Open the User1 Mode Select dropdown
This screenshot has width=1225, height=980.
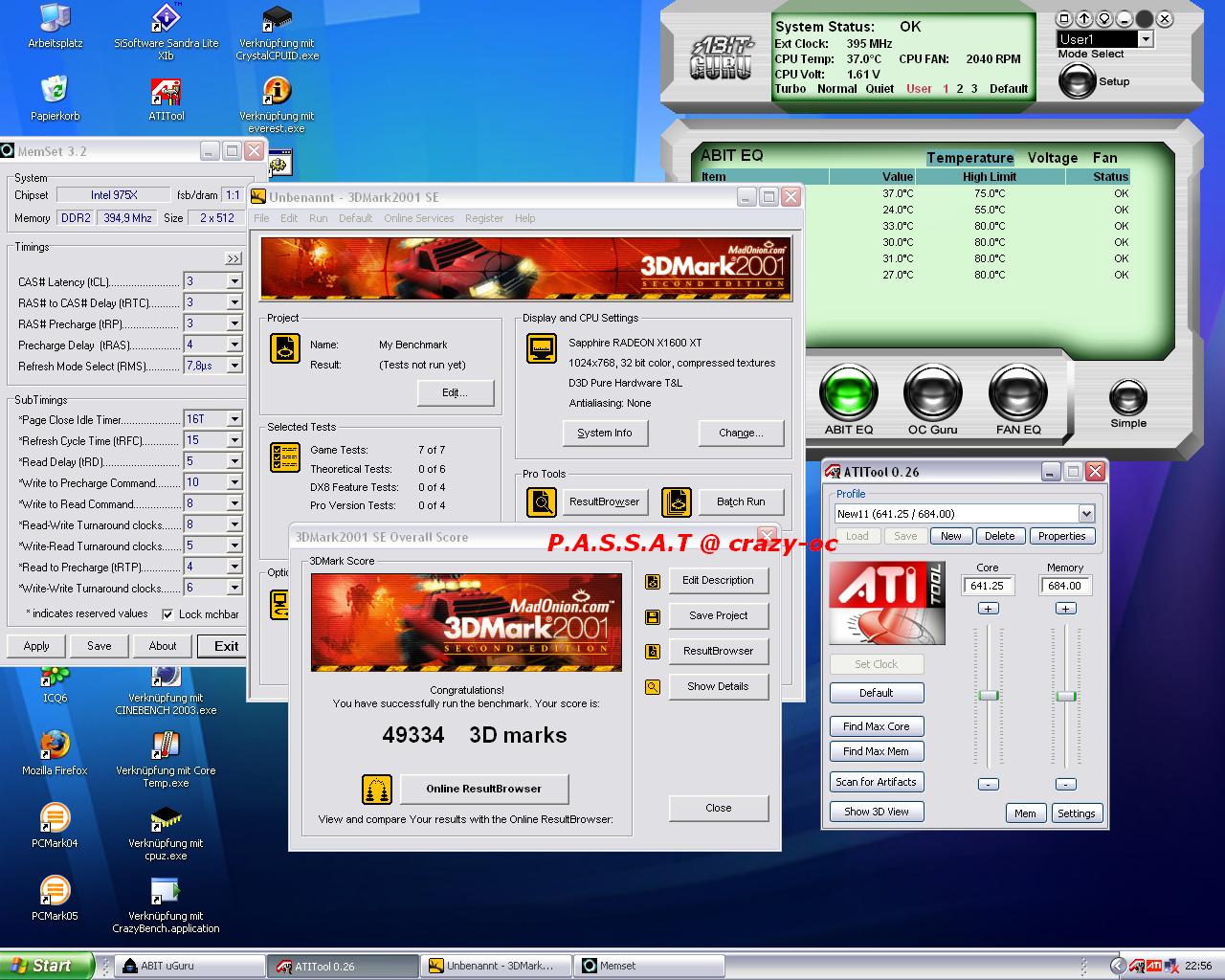[x=1145, y=39]
